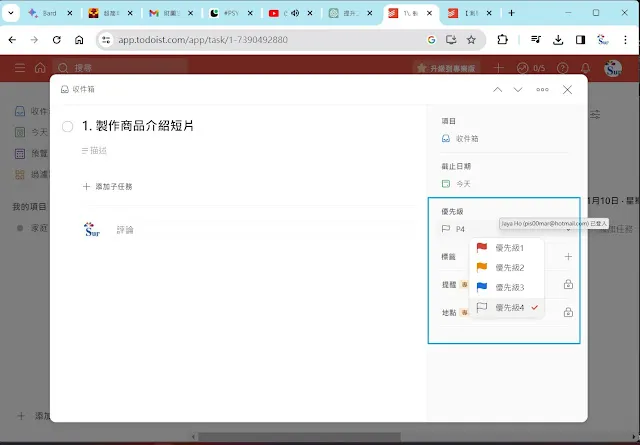640x445 pixels.
Task: Open the Chrome three-dot menu
Action: tap(625, 40)
